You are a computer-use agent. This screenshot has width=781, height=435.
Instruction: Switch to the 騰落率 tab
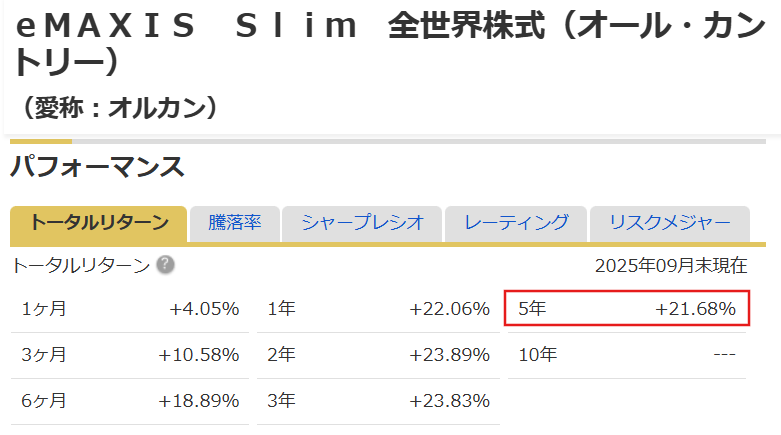pos(235,223)
